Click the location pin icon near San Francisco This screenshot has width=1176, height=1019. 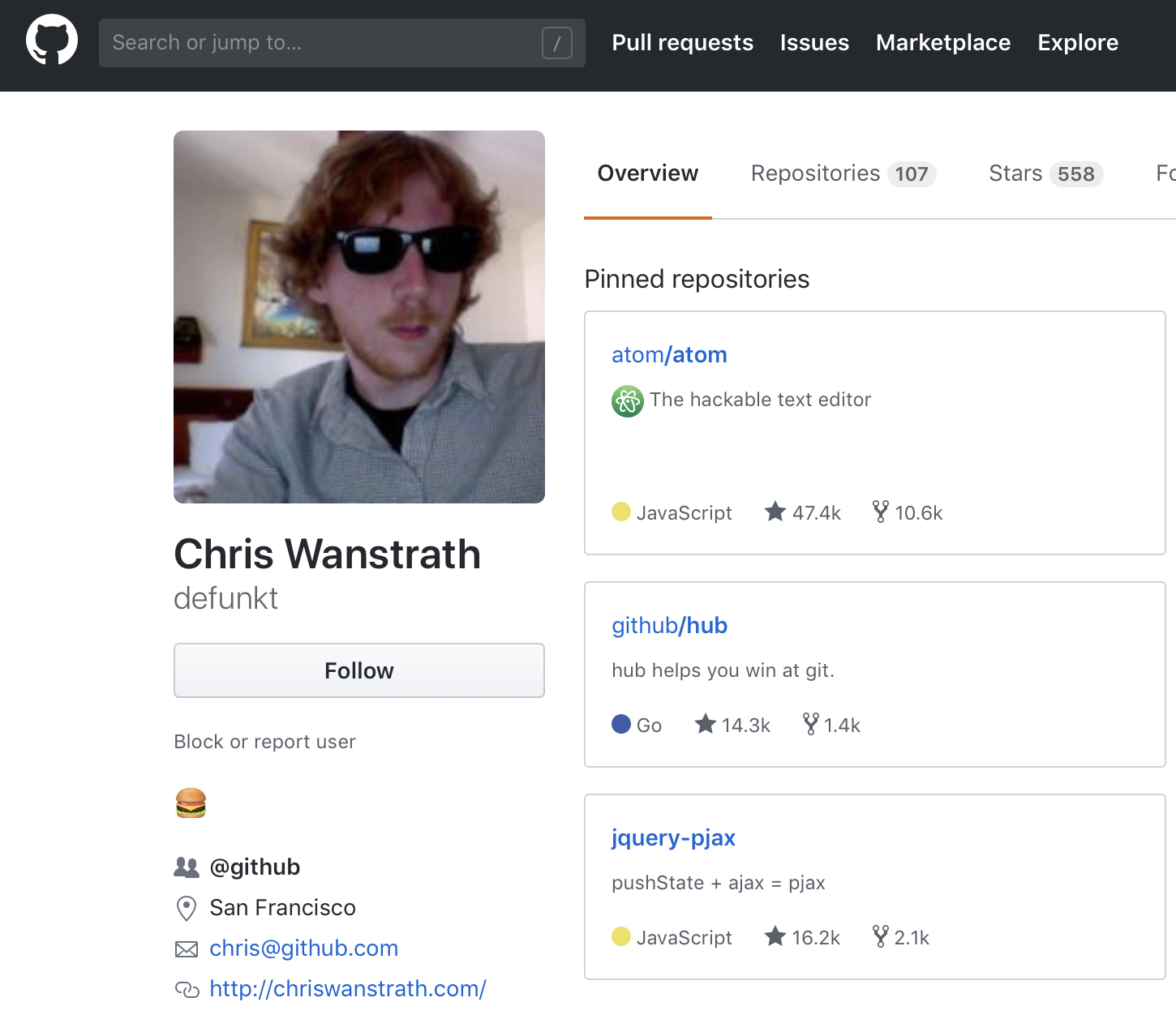tap(187, 908)
